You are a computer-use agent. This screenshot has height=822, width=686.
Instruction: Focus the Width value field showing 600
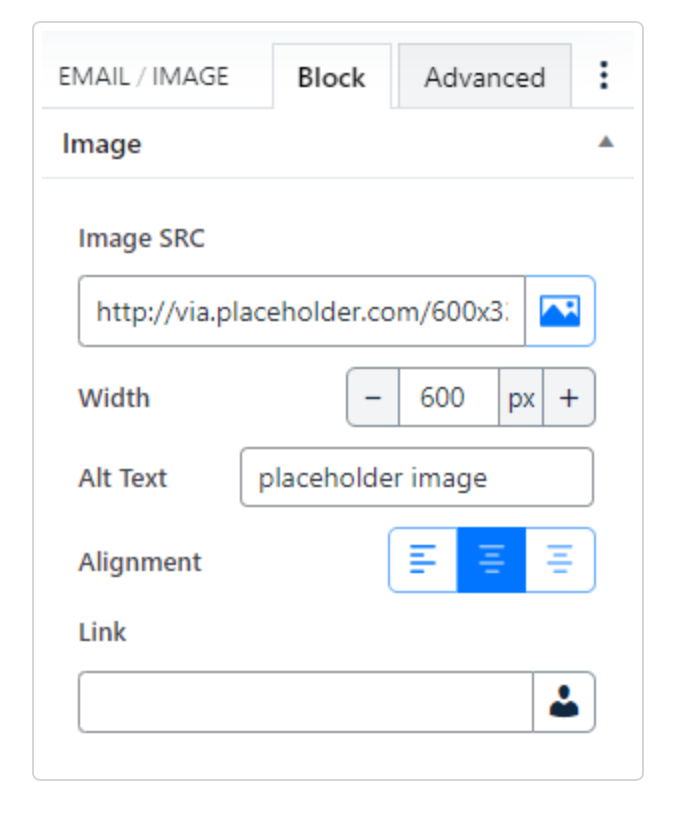[x=448, y=398]
